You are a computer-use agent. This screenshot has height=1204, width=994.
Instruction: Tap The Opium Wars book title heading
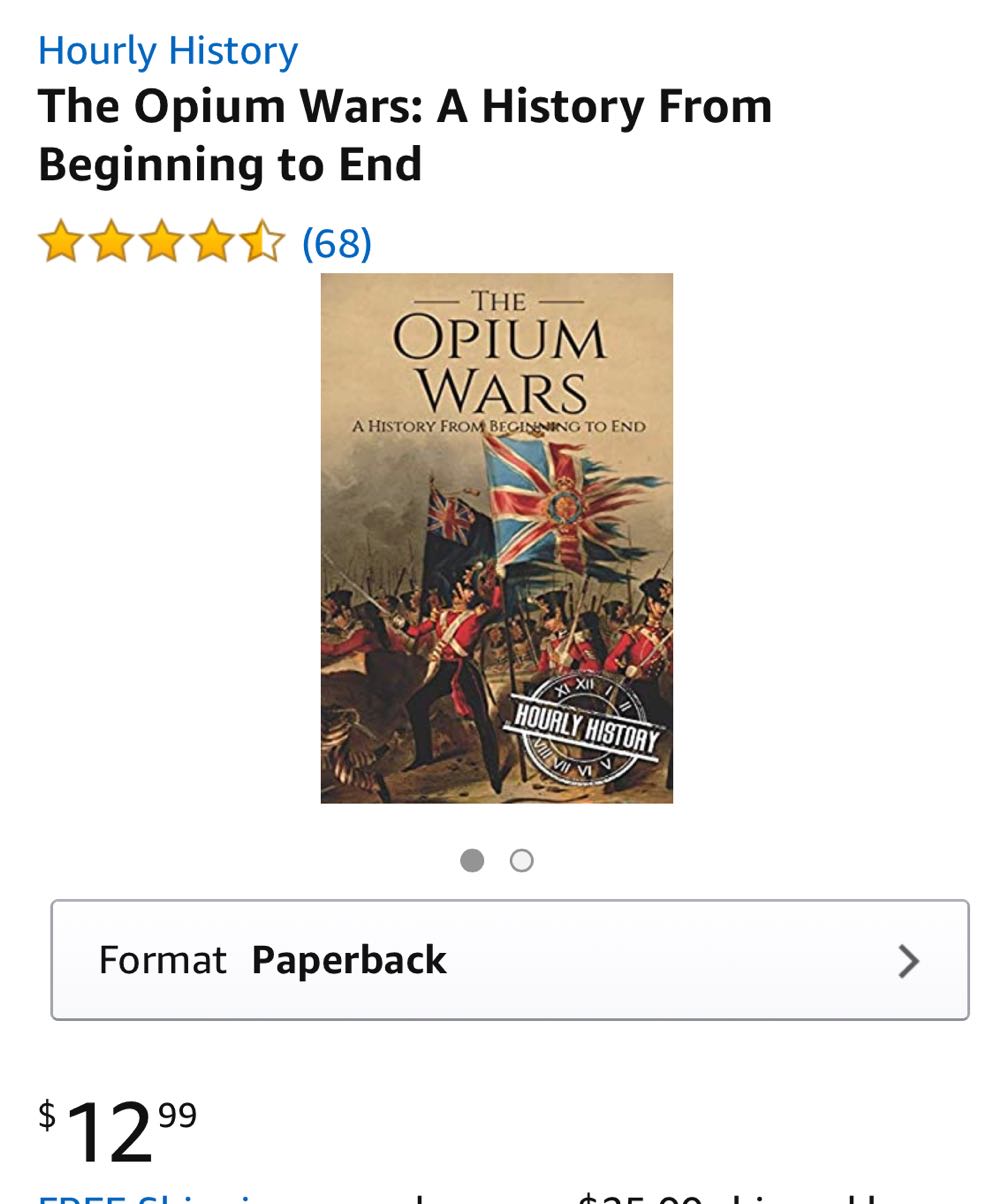(405, 135)
